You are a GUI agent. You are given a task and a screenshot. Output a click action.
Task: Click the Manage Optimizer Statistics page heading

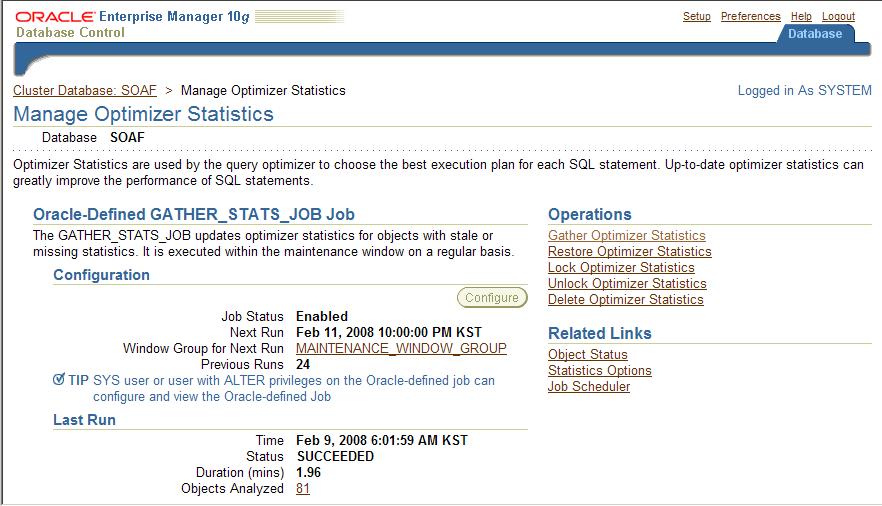point(143,114)
